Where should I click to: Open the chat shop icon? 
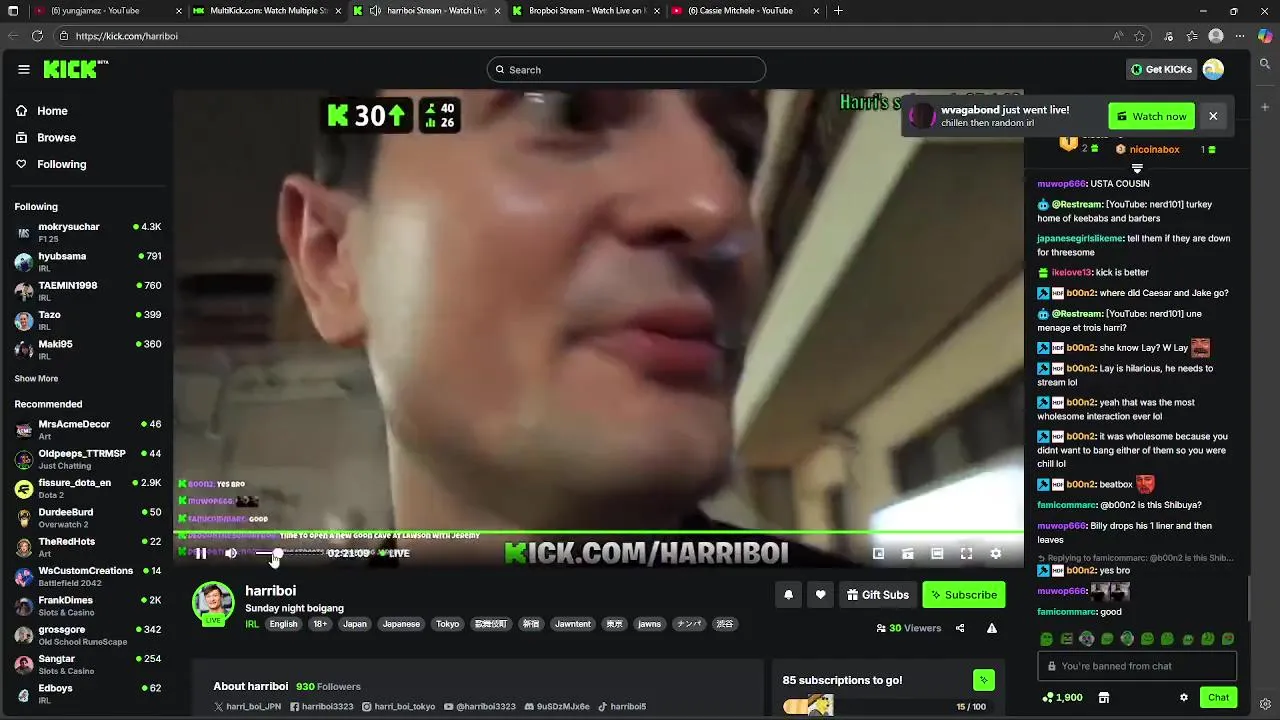coord(1104,697)
